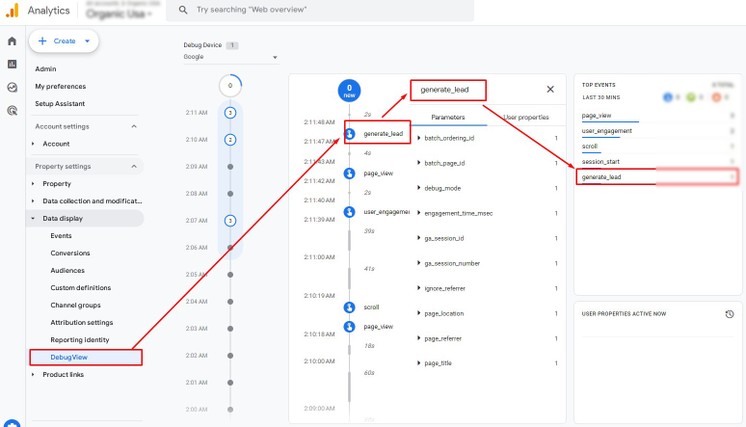Screen dimensions: 746x427
Task: Expand the Product links tree item
Action: pyautogui.click(x=34, y=375)
